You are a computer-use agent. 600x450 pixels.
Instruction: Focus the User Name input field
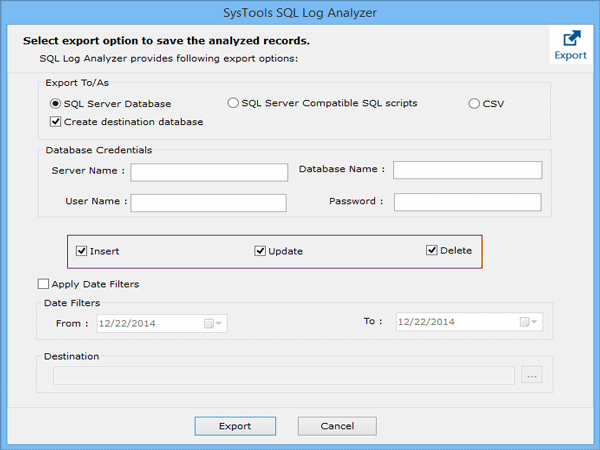(209, 203)
